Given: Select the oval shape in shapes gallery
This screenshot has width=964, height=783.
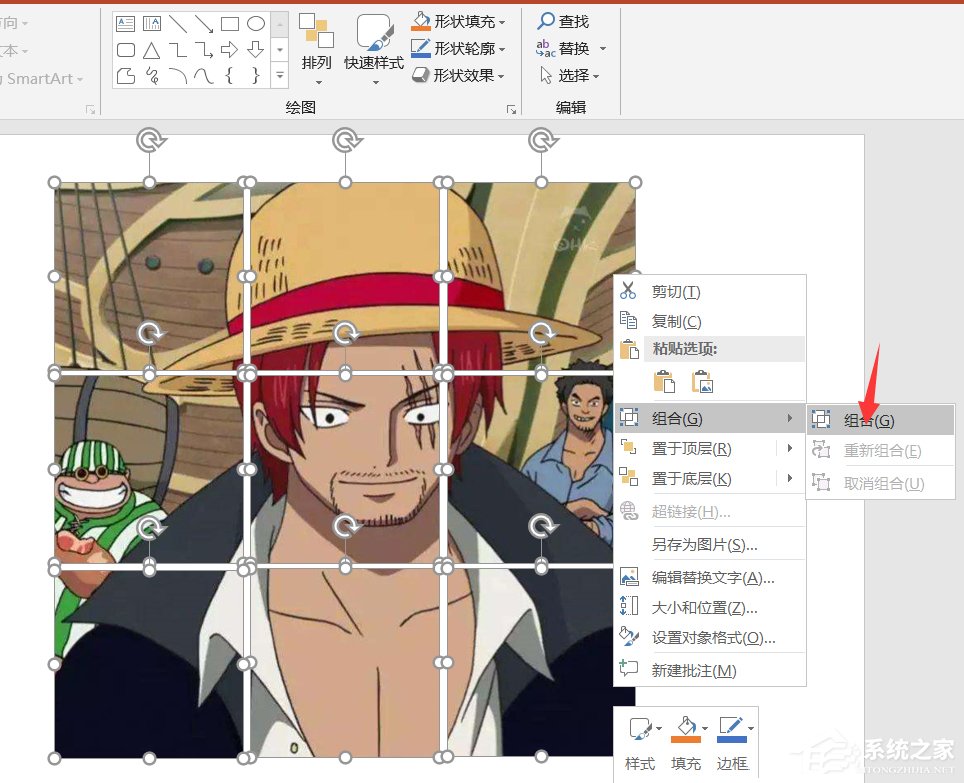Looking at the screenshot, I should [256, 23].
